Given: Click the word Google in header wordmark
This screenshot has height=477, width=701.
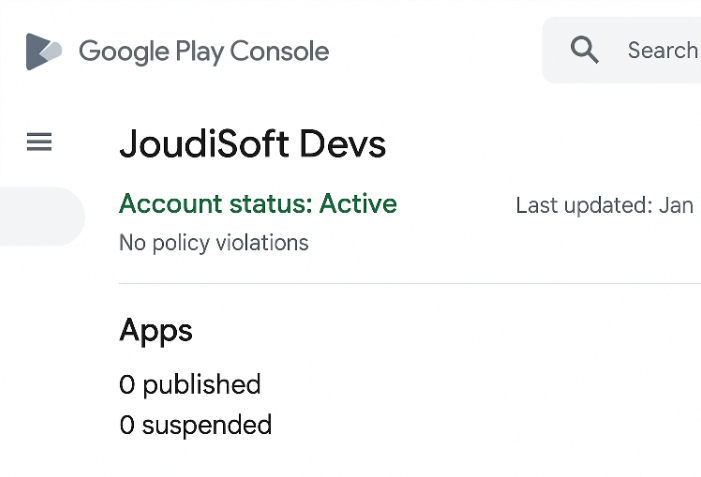Looking at the screenshot, I should pyautogui.click(x=124, y=52).
